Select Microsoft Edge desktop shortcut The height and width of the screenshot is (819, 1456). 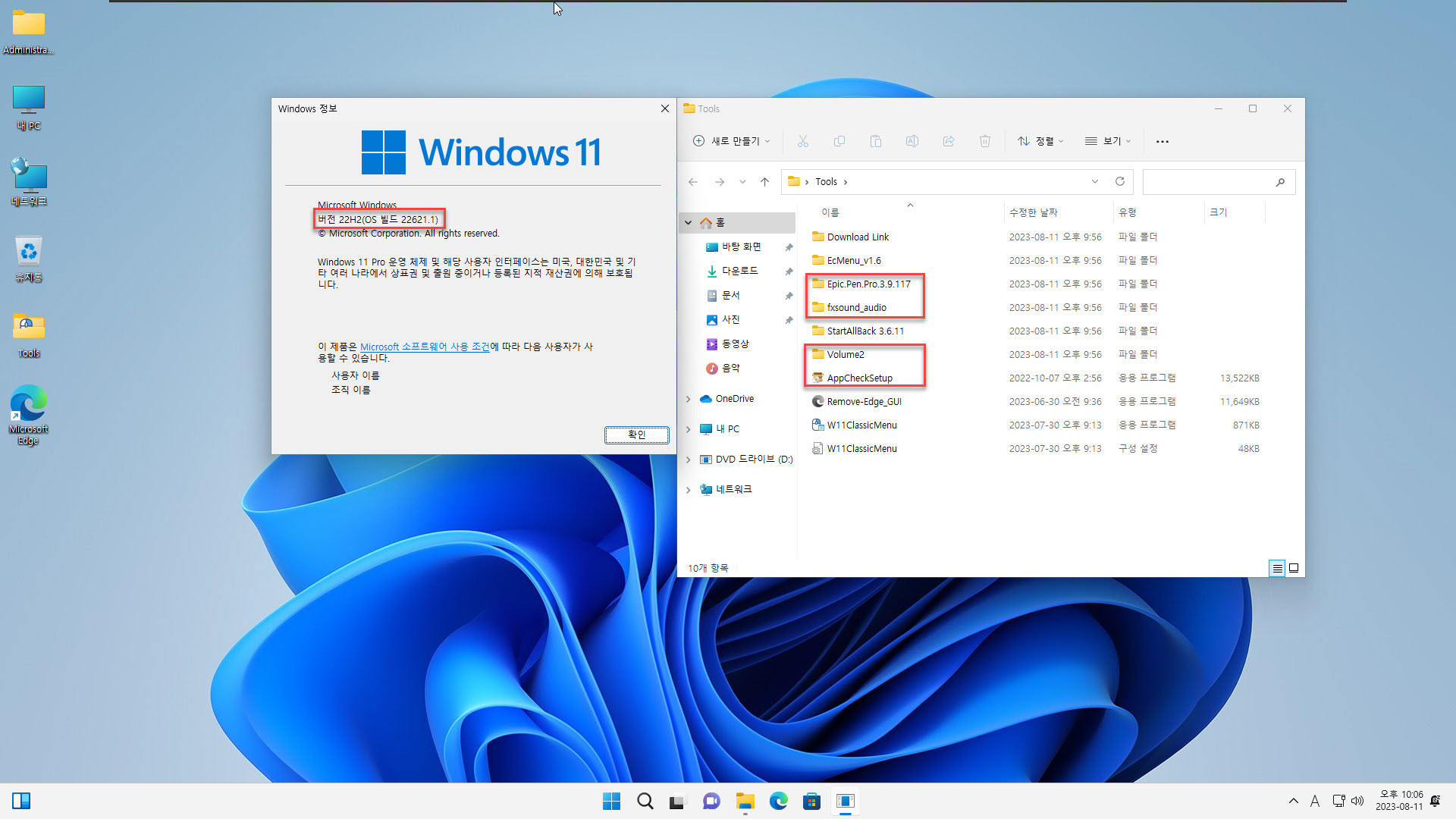tap(29, 415)
